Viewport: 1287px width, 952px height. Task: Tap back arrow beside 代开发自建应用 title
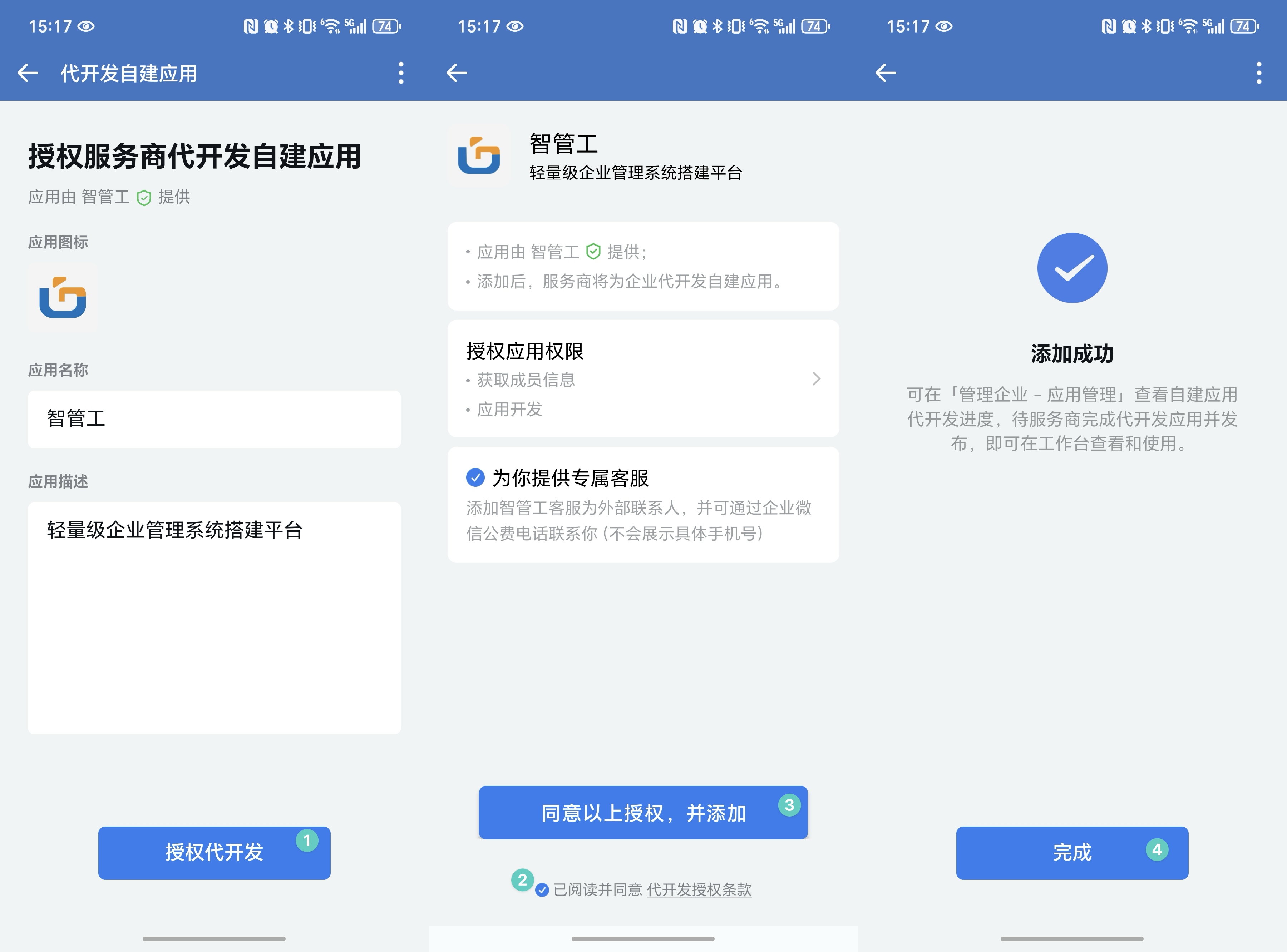coord(28,73)
